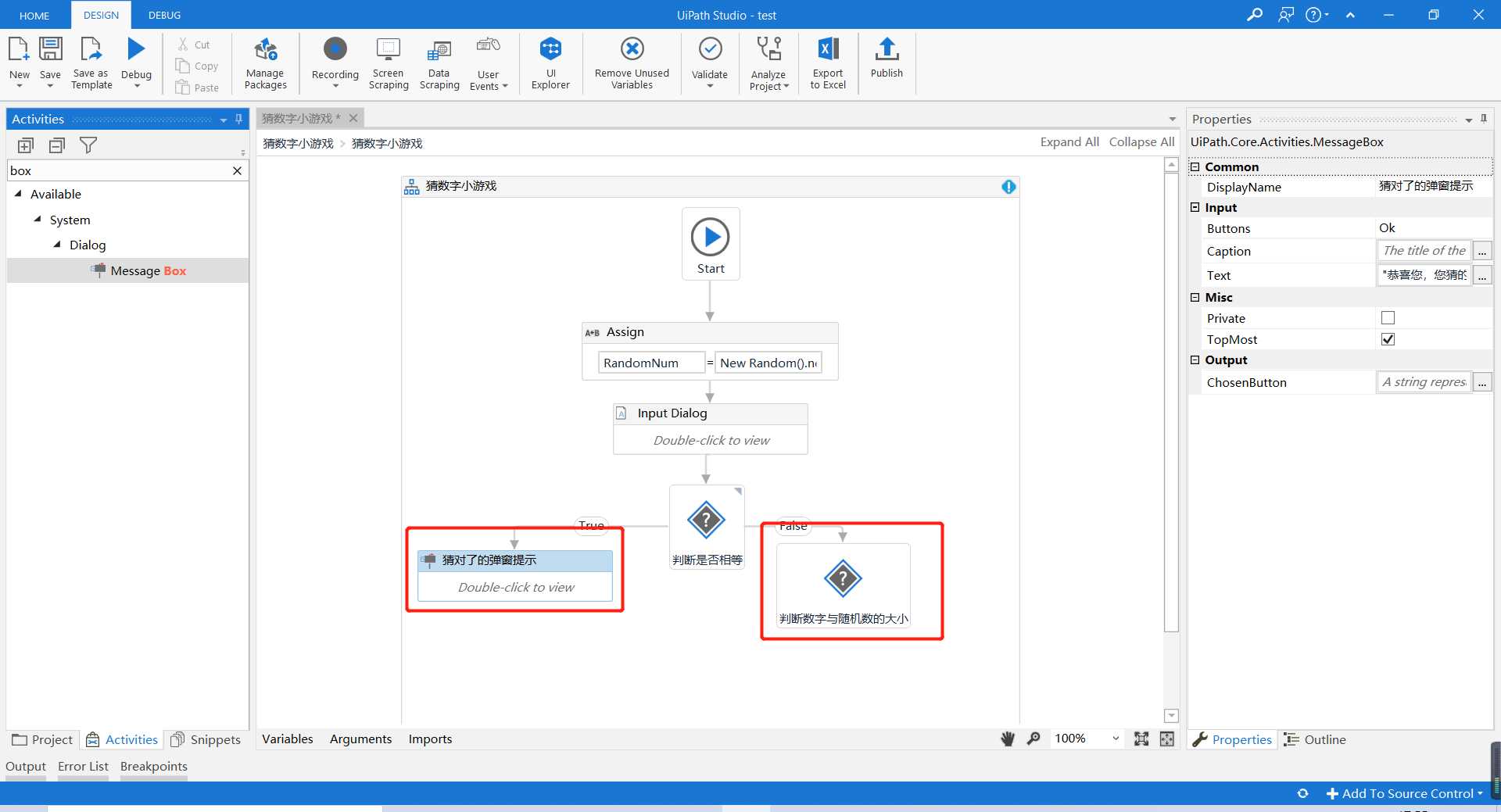Collapse the Dialog tree node
1501x812 pixels.
[x=57, y=244]
